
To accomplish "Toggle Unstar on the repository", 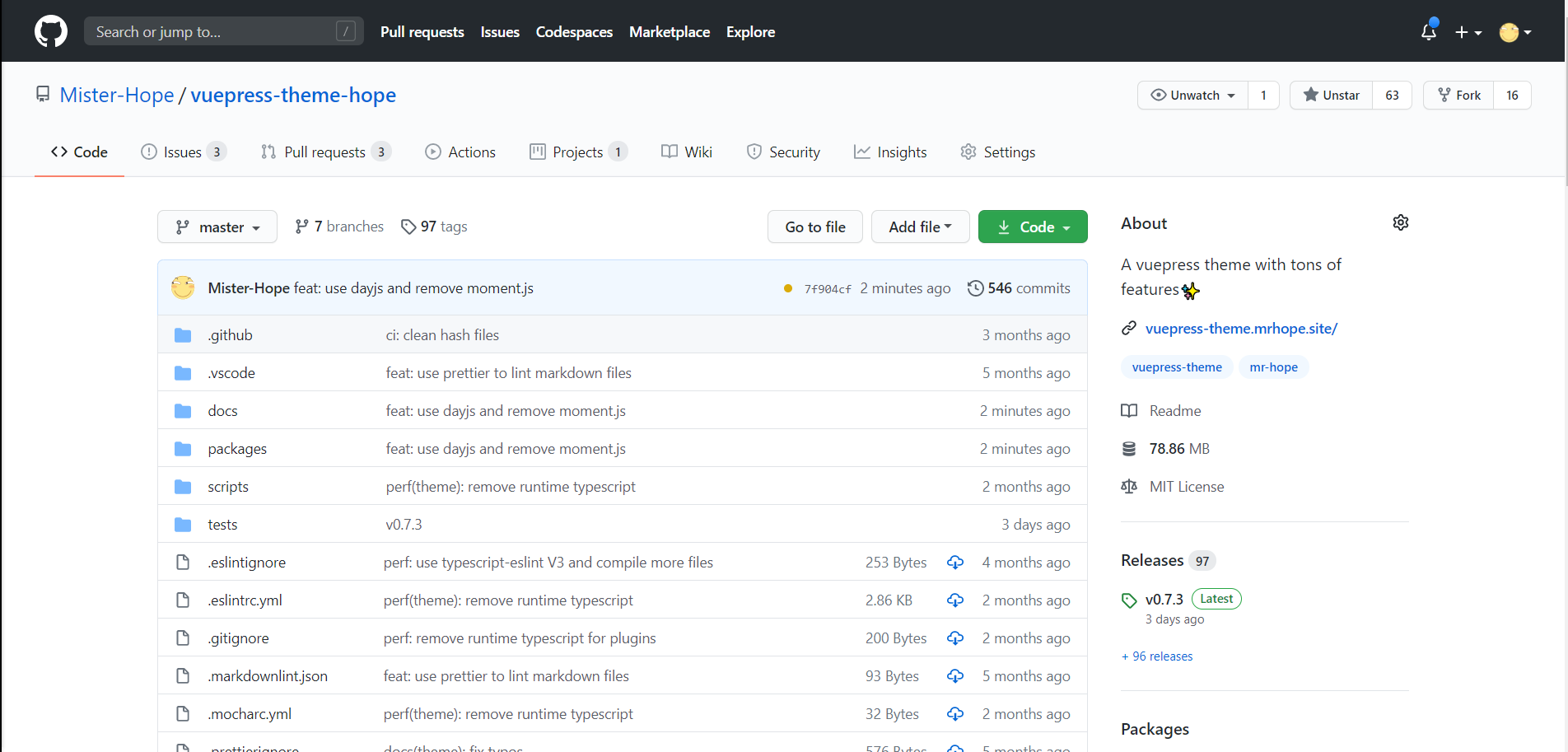I will click(1331, 96).
